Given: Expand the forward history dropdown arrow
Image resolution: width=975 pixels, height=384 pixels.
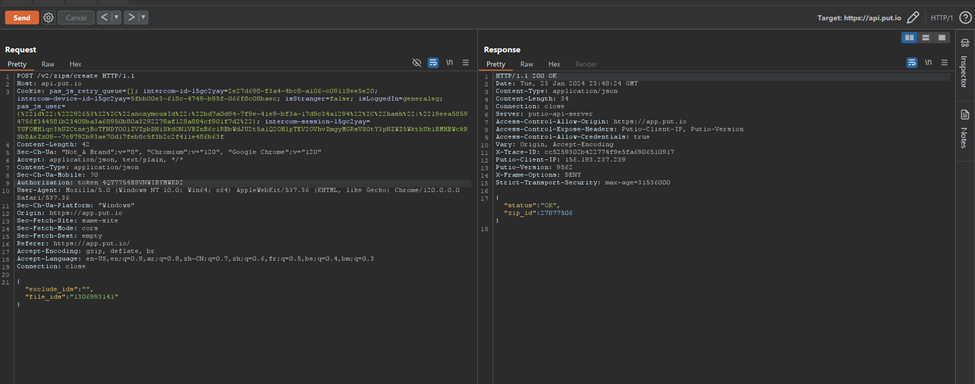Looking at the screenshot, I should click(144, 17).
